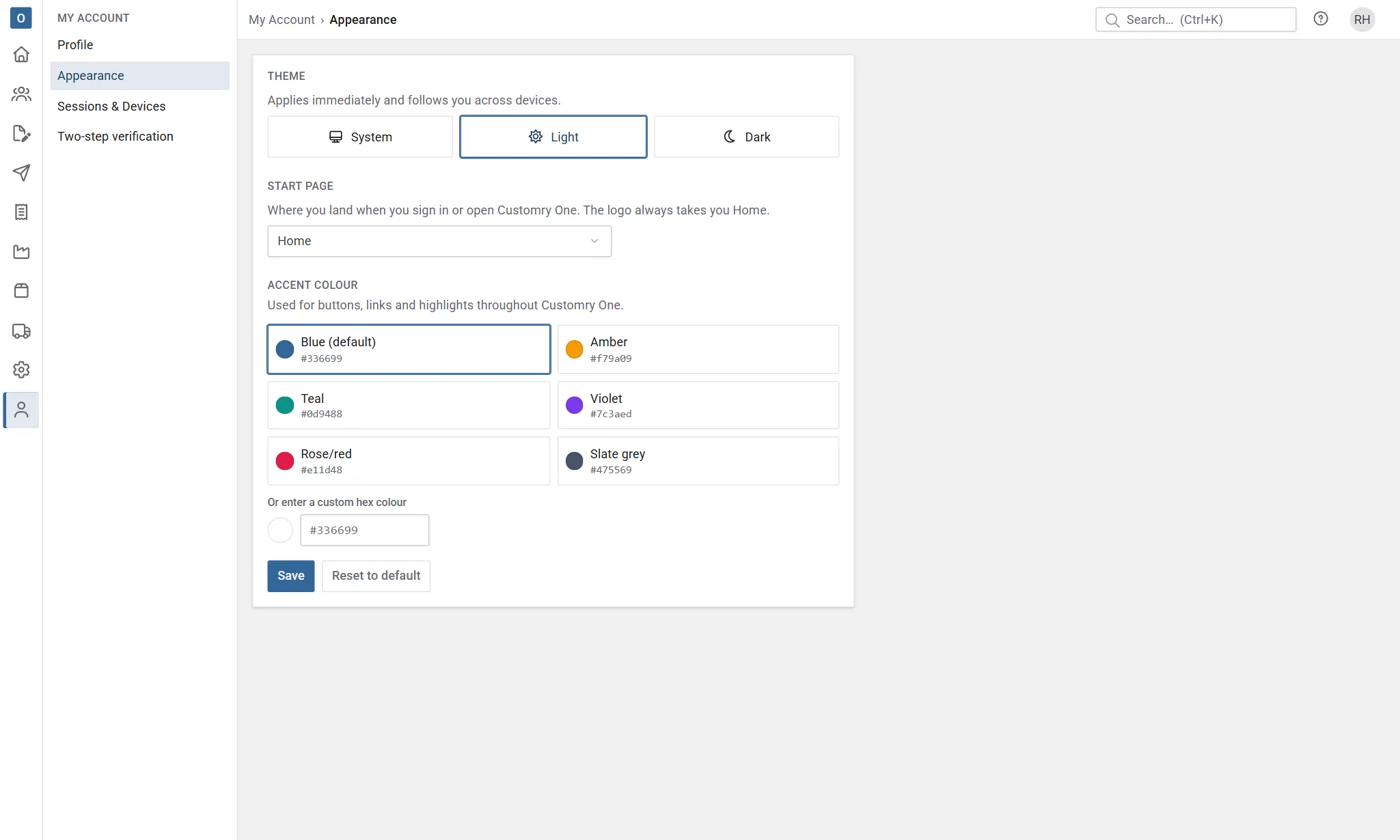Open Two-step verification menu item
The height and width of the screenshot is (840, 1400).
[139, 137]
